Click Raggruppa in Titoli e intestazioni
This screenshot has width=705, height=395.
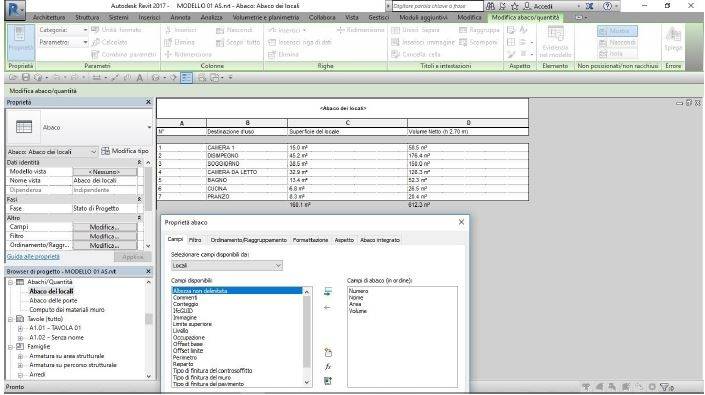[479, 30]
